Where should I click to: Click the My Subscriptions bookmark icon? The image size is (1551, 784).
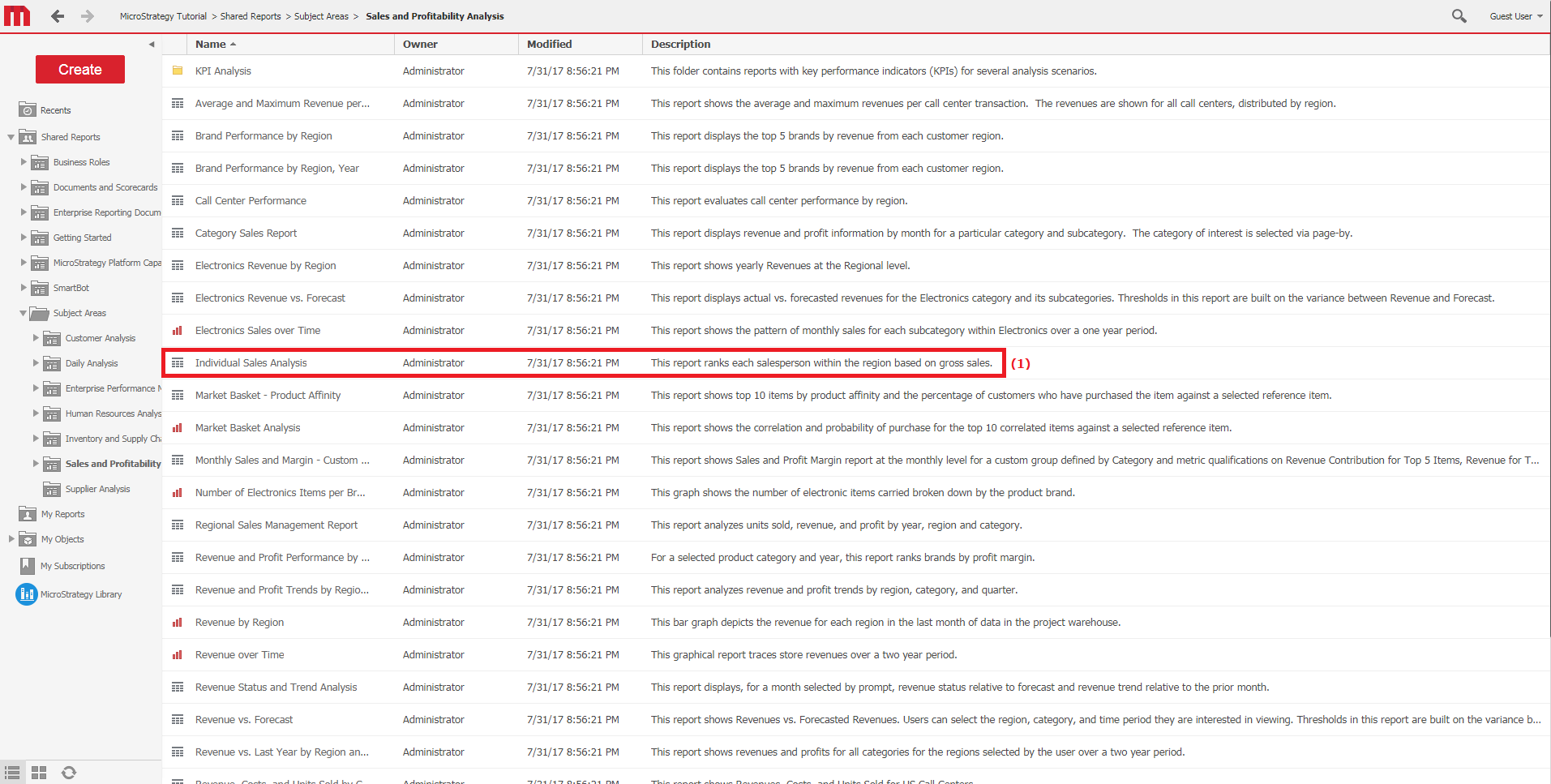[x=28, y=566]
